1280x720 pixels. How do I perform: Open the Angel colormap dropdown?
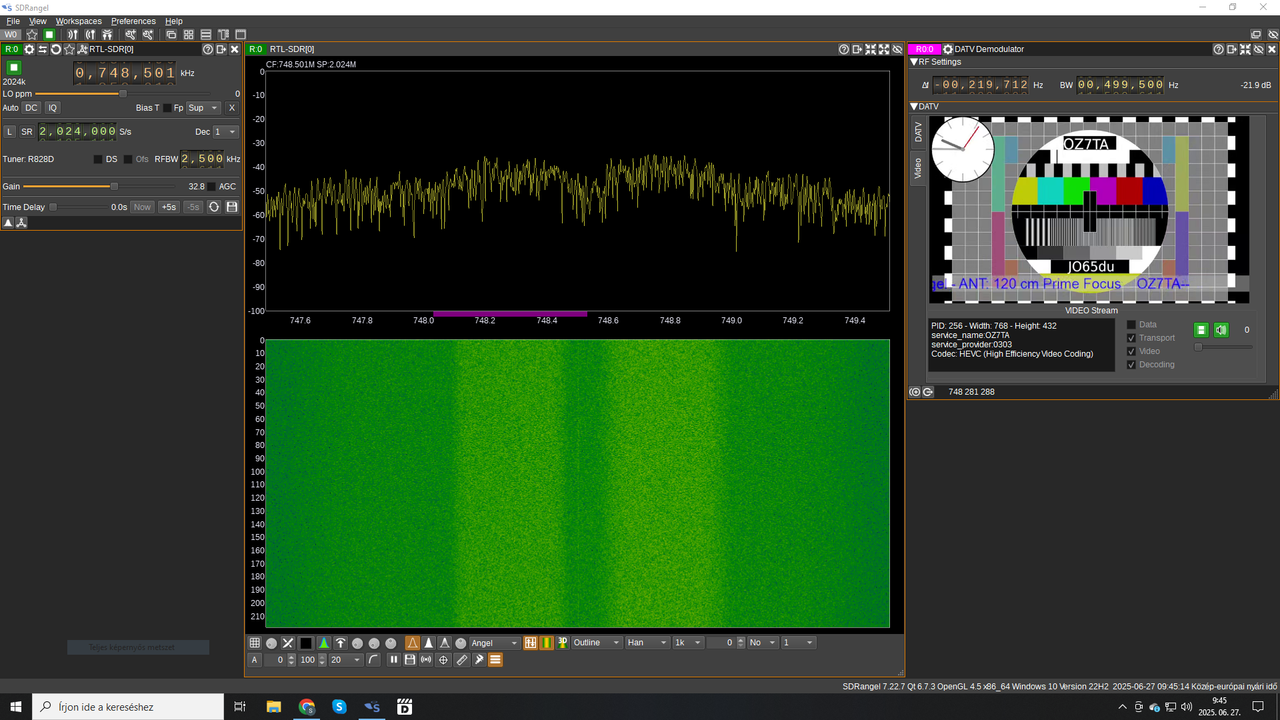[494, 643]
